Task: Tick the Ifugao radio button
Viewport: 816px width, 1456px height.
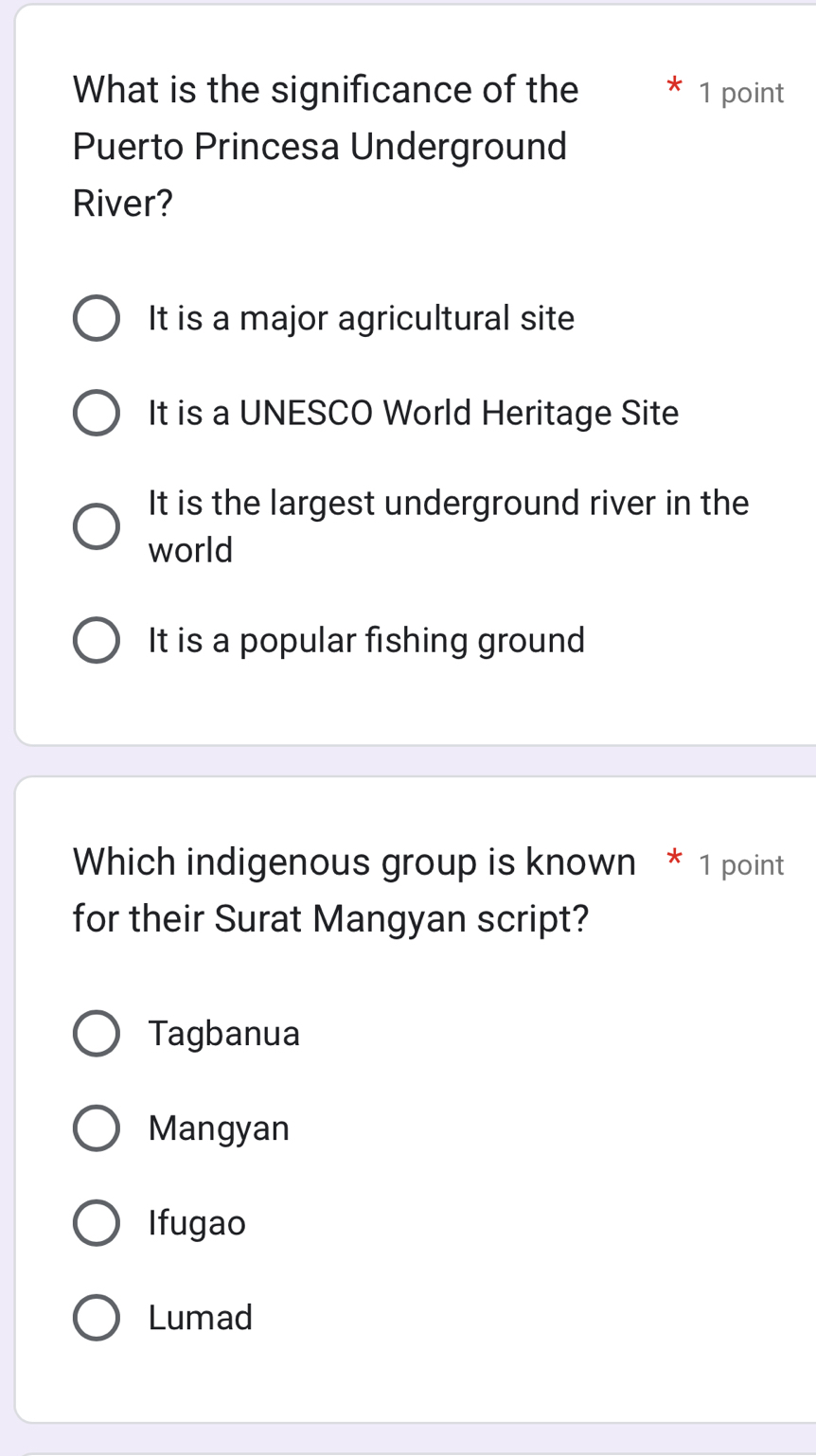Action: 97,1223
